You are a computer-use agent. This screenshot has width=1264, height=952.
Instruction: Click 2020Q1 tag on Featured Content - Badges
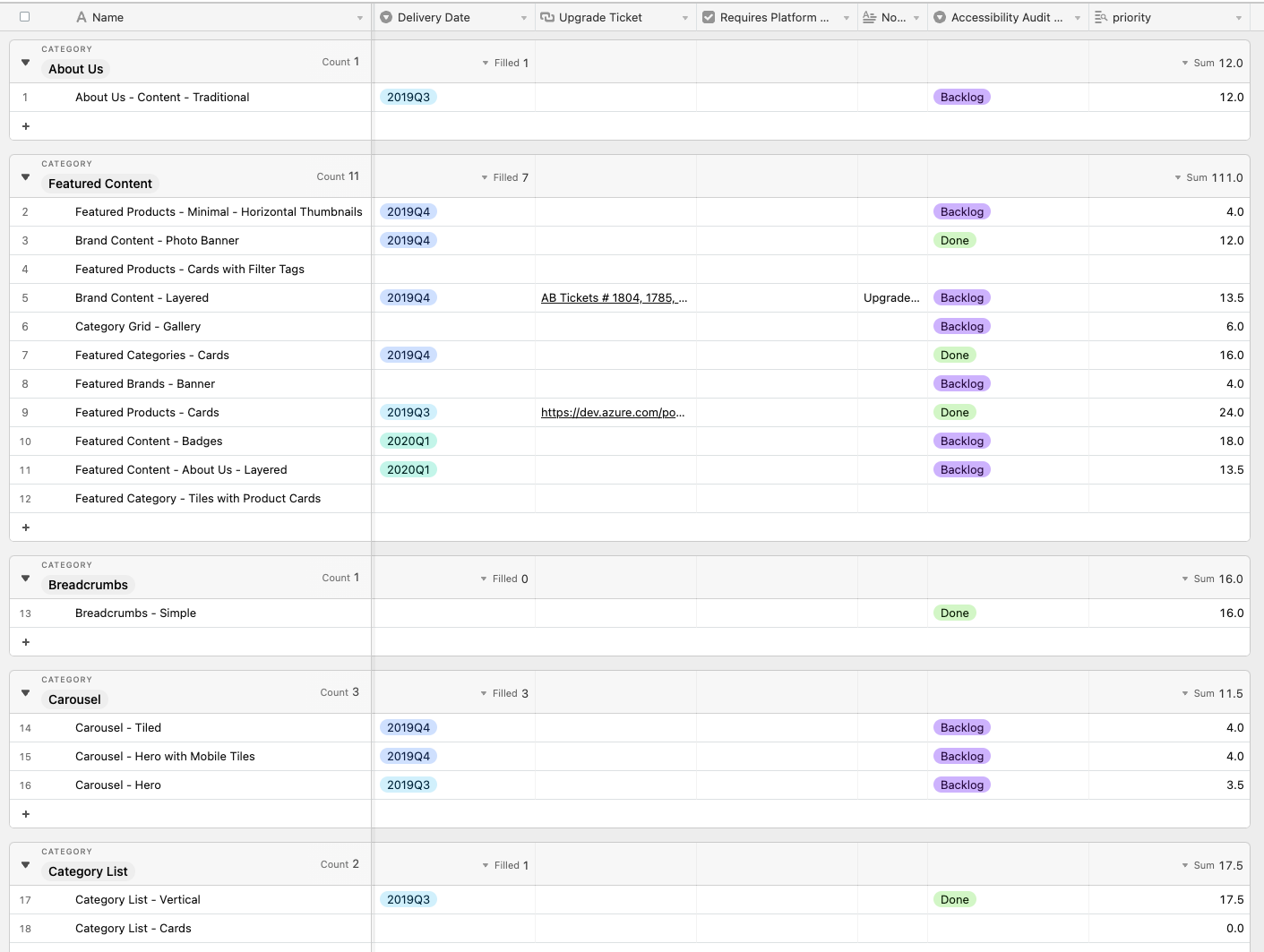(408, 442)
